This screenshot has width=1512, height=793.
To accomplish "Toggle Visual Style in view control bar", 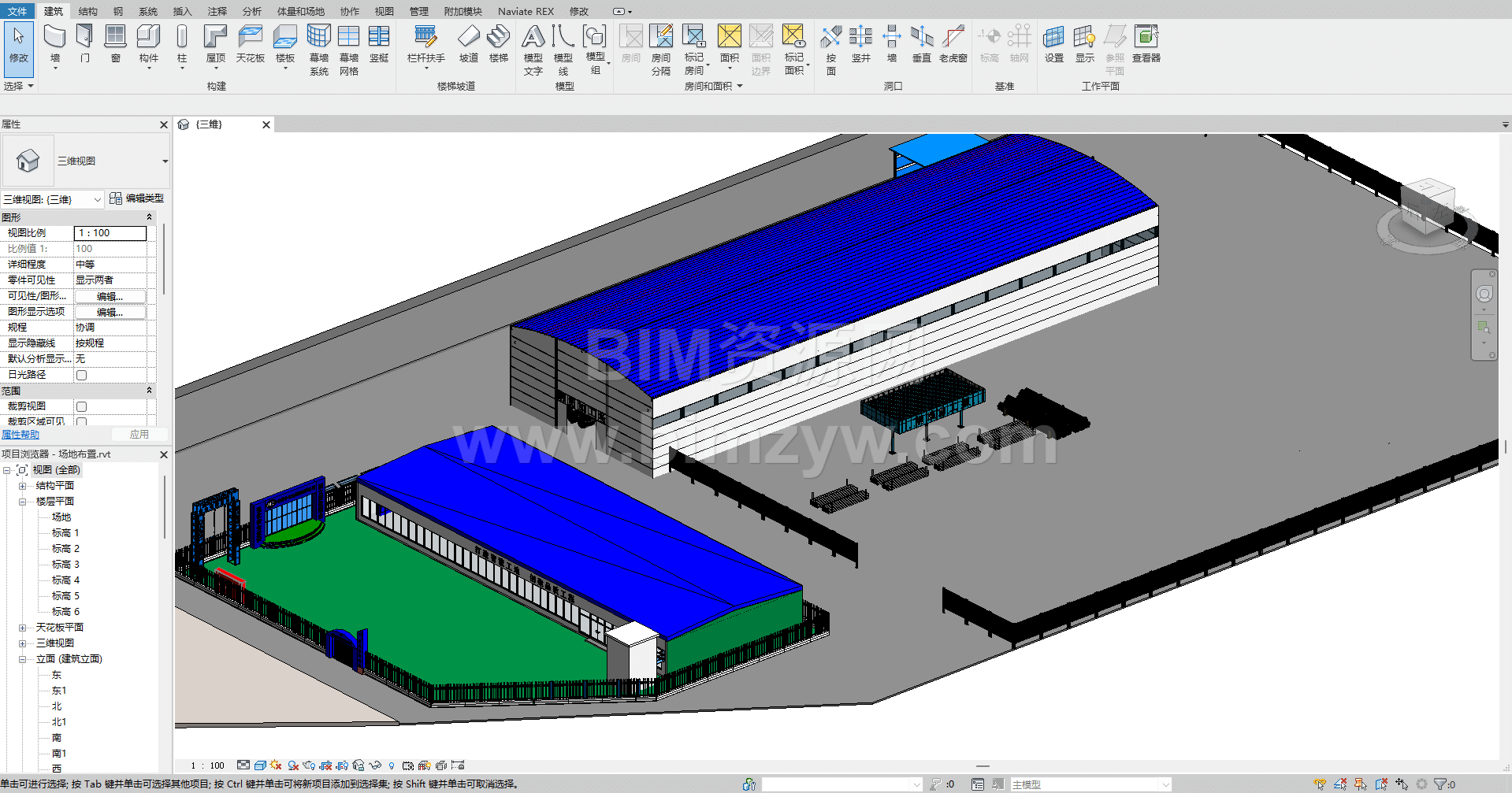I will pyautogui.click(x=260, y=765).
